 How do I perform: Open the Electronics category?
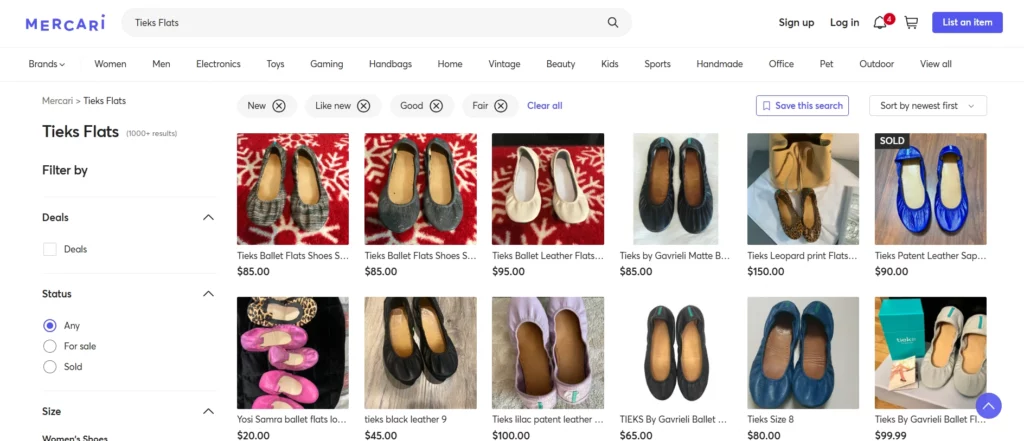(x=218, y=64)
